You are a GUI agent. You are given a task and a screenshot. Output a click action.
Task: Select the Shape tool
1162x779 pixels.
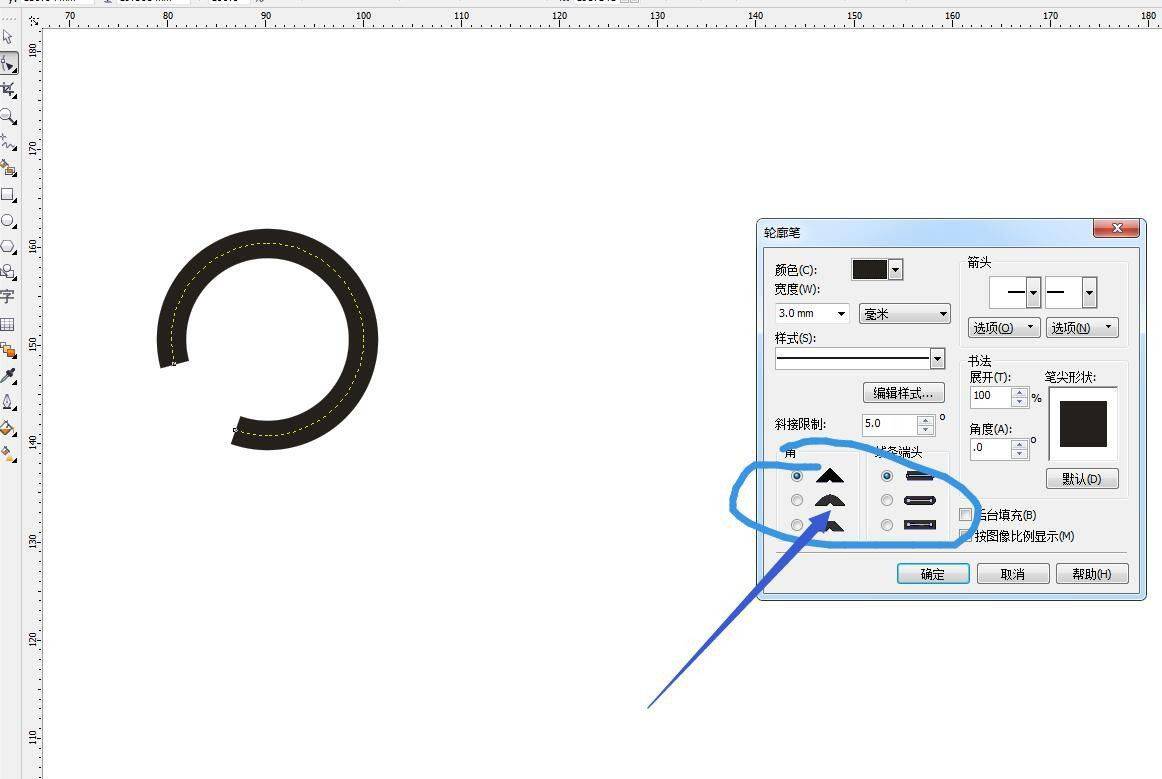pyautogui.click(x=8, y=64)
